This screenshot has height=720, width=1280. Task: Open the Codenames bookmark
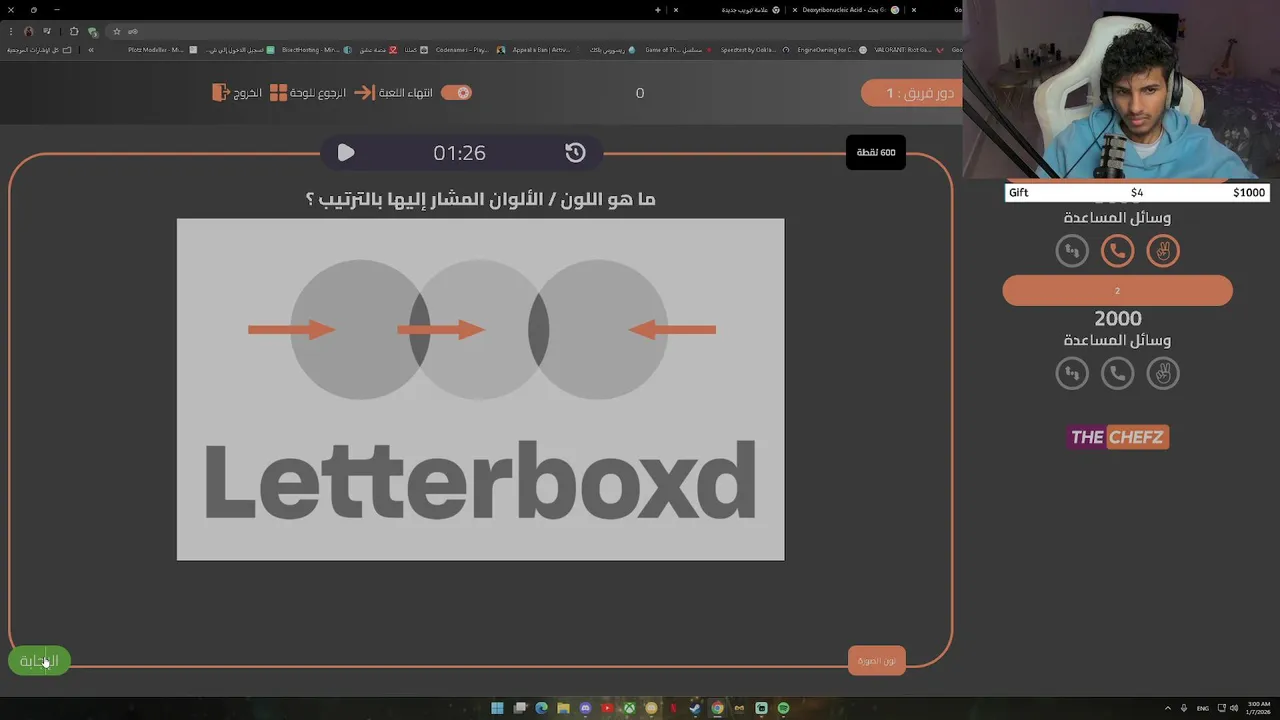coord(470,50)
